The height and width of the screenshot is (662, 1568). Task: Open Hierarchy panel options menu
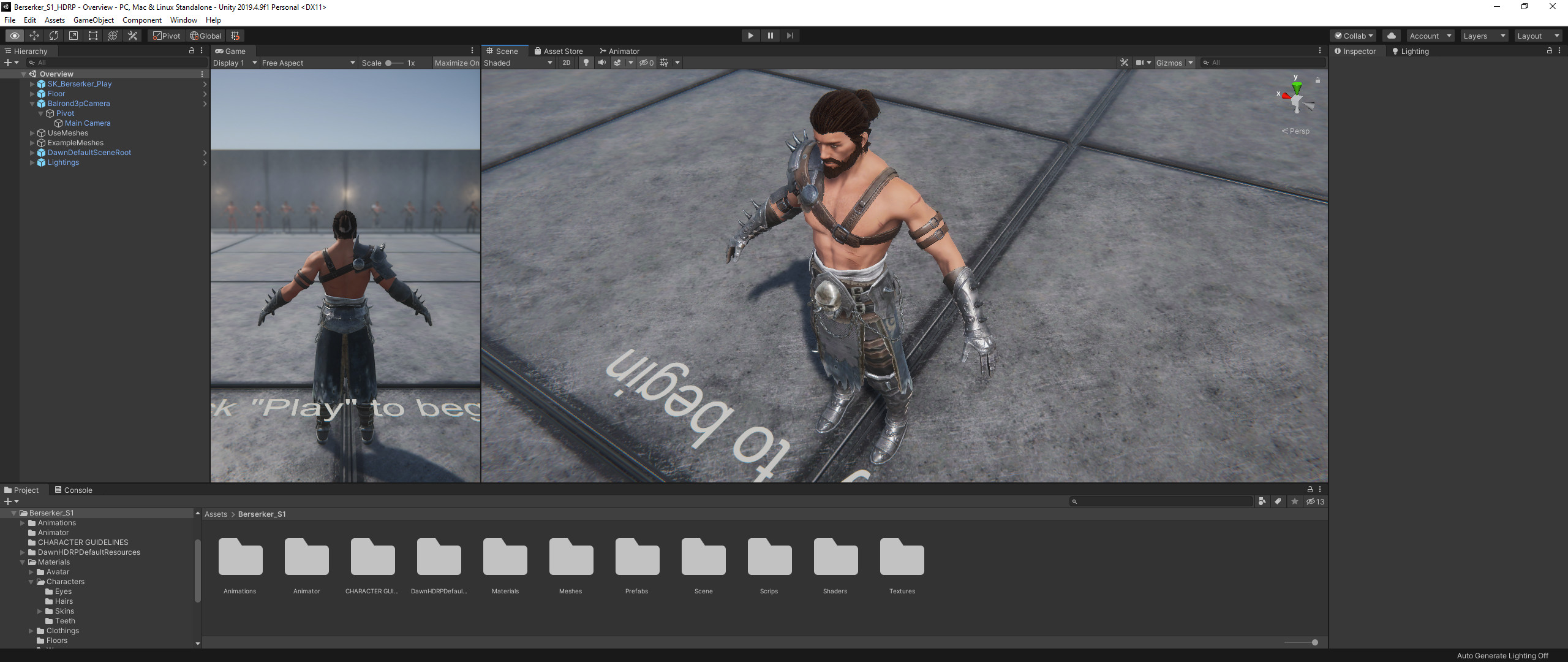[202, 51]
